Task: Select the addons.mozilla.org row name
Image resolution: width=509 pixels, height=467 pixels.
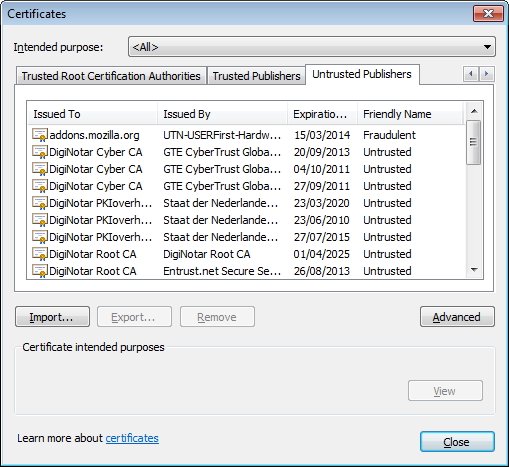Action: (94, 135)
